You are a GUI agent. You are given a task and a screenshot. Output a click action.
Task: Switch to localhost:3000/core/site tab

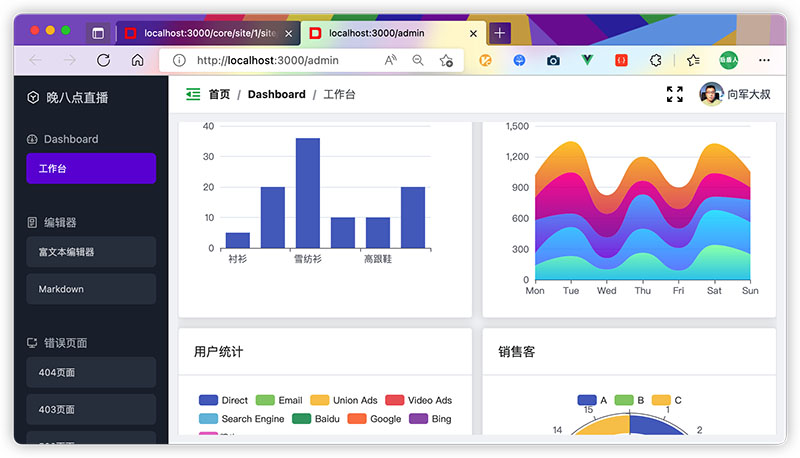207,33
